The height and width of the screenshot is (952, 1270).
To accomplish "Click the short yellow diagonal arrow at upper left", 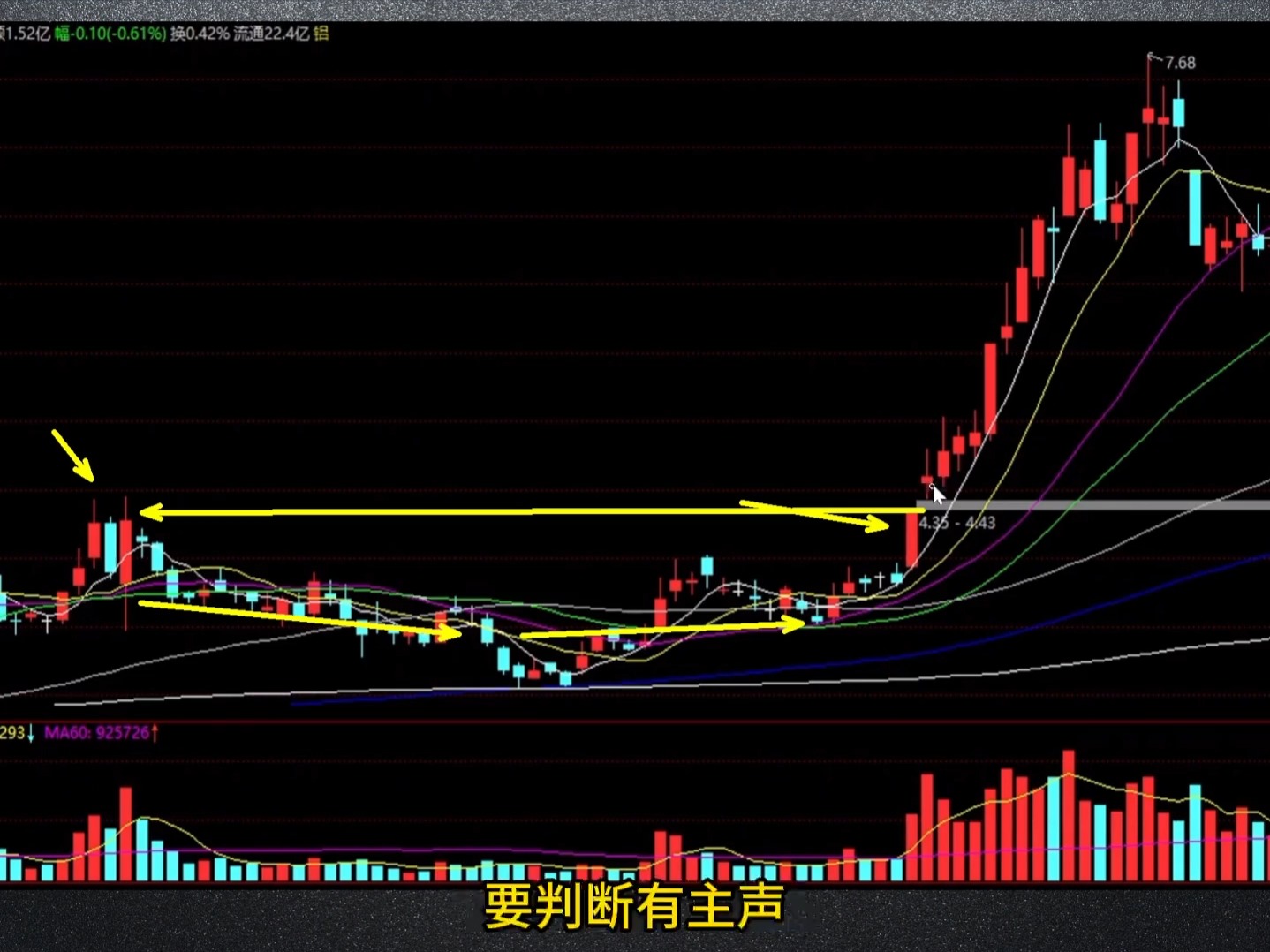I will pyautogui.click(x=73, y=456).
